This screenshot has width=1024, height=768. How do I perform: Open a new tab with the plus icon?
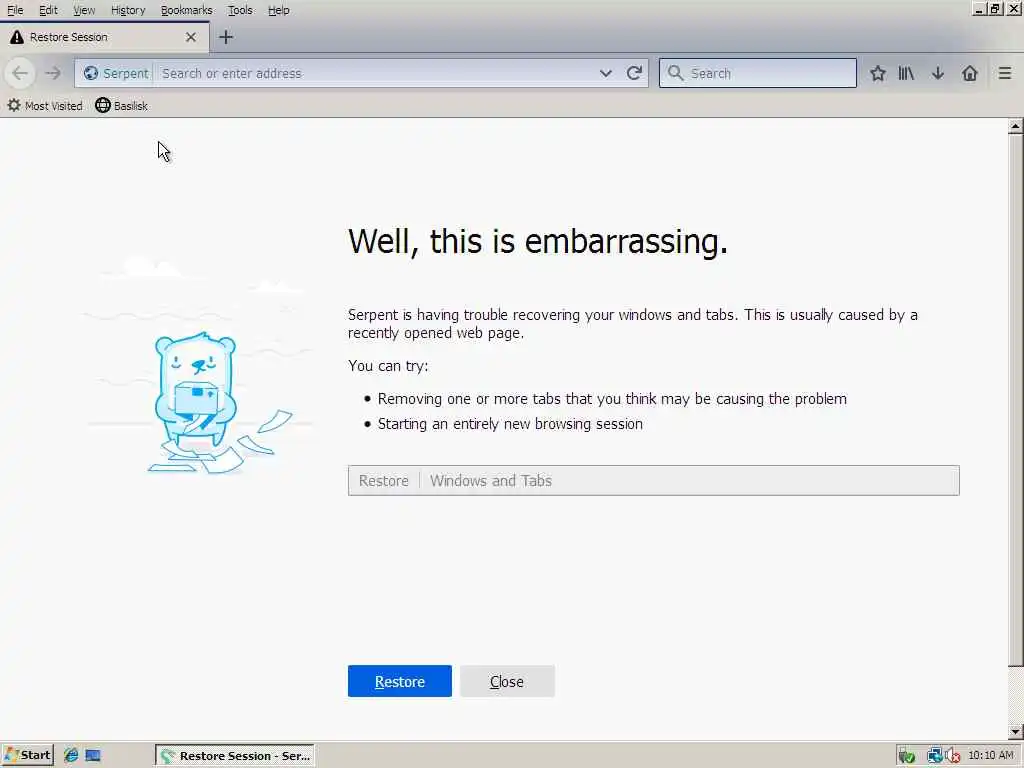(x=226, y=37)
